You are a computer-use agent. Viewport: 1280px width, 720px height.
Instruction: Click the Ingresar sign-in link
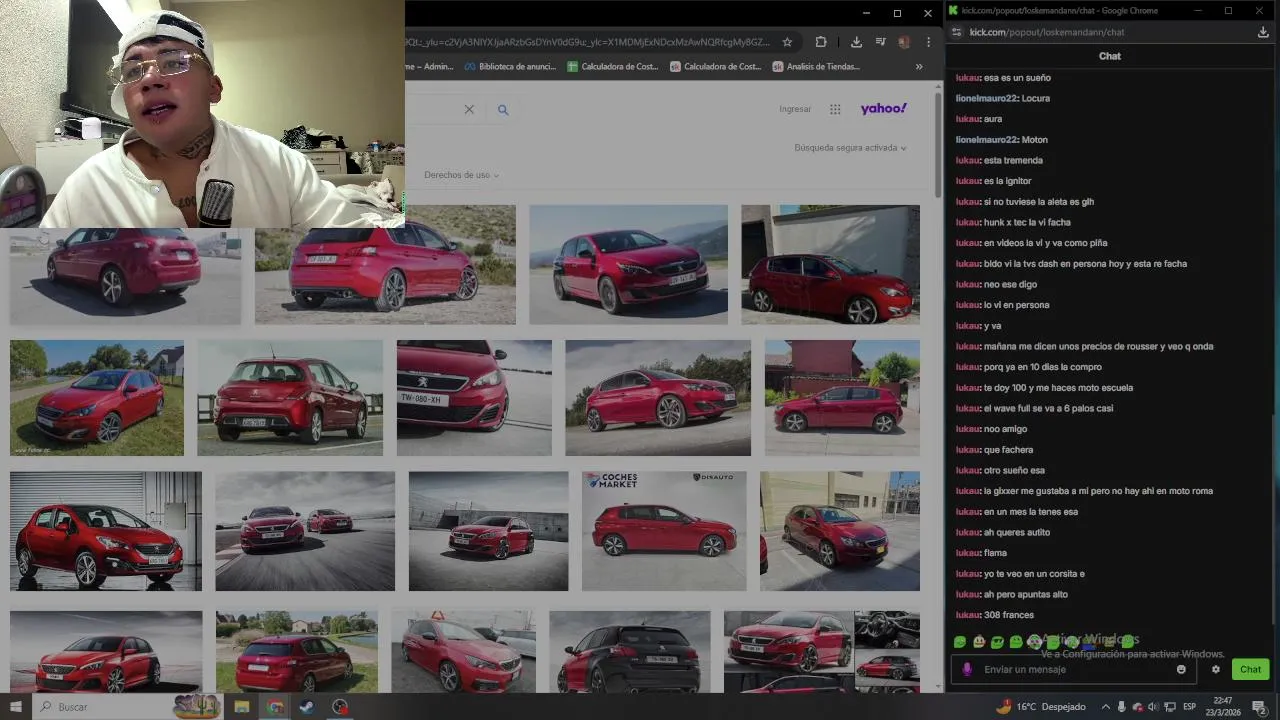(795, 109)
